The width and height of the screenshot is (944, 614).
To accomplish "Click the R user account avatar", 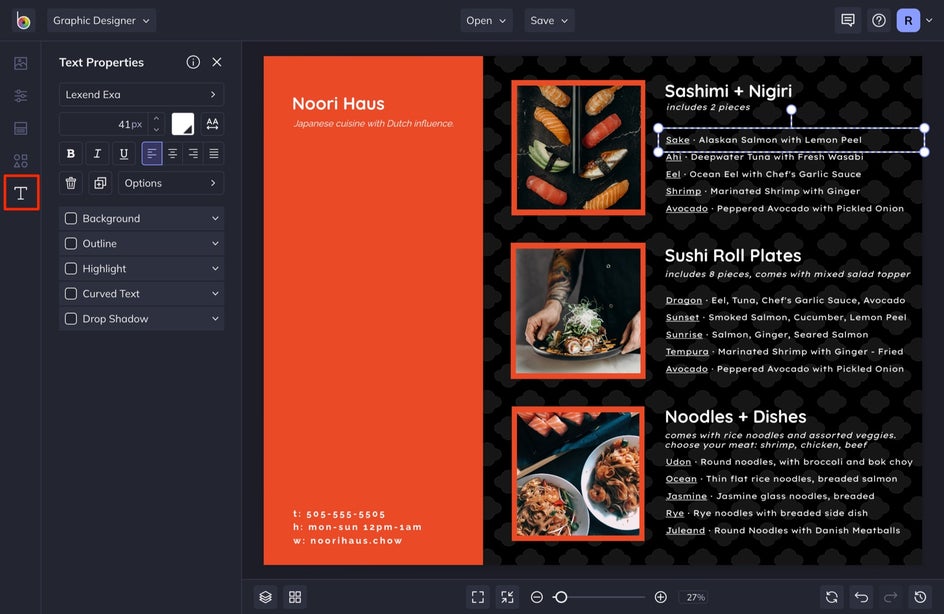I will pos(908,20).
